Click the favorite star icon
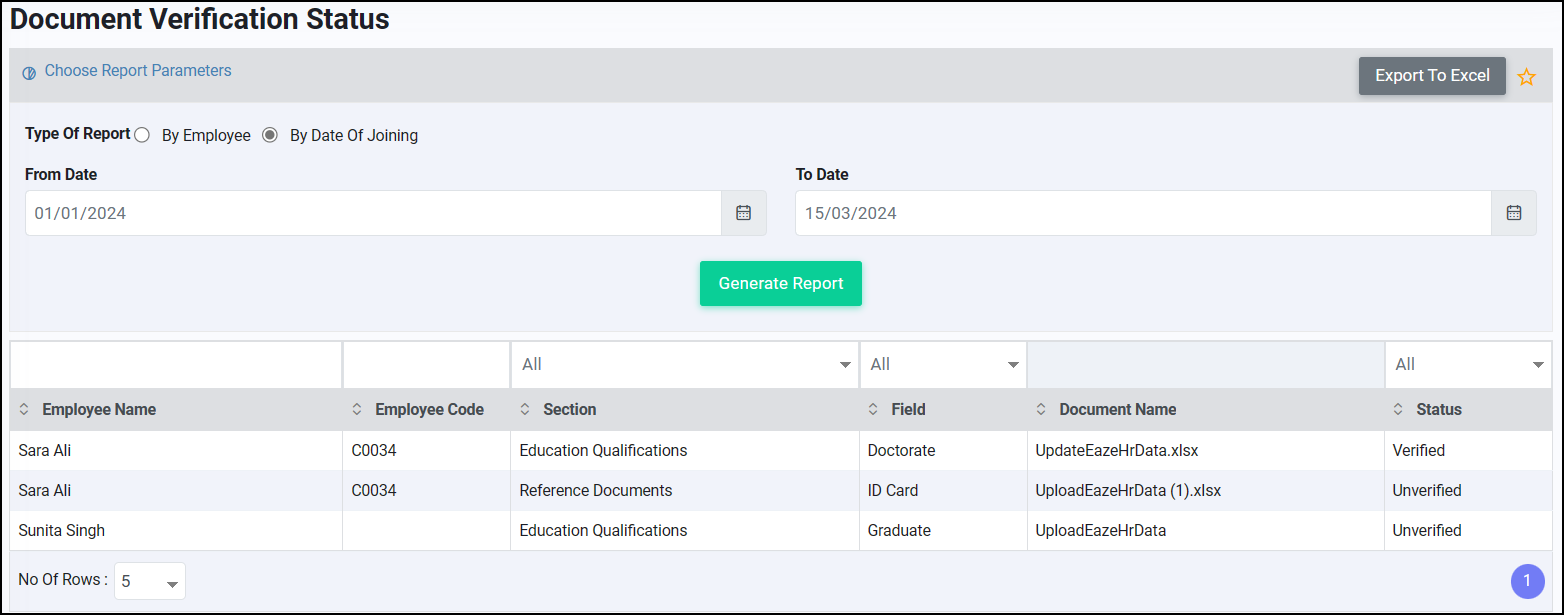 1526,77
